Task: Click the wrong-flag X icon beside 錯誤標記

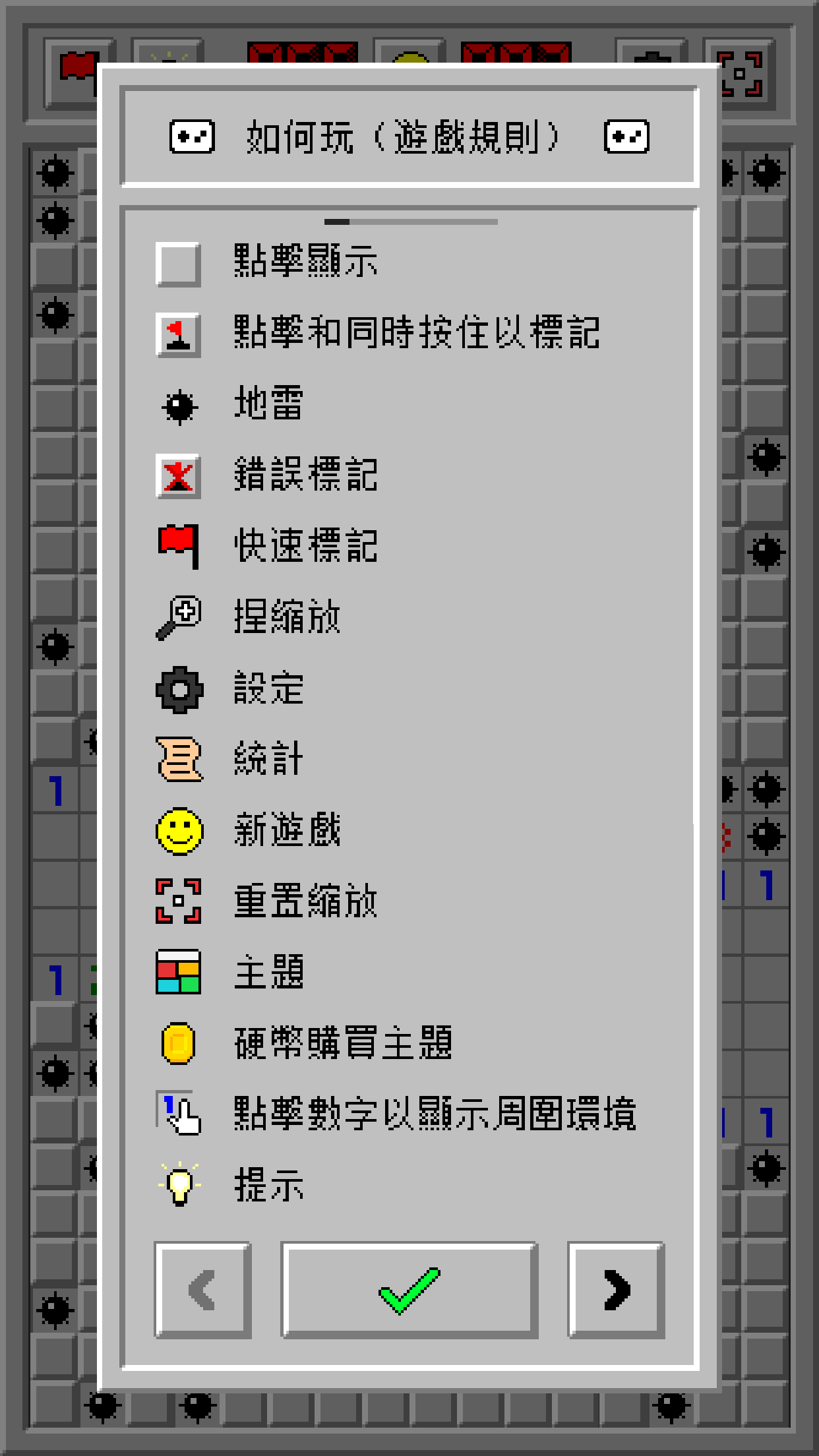Action: pyautogui.click(x=178, y=476)
